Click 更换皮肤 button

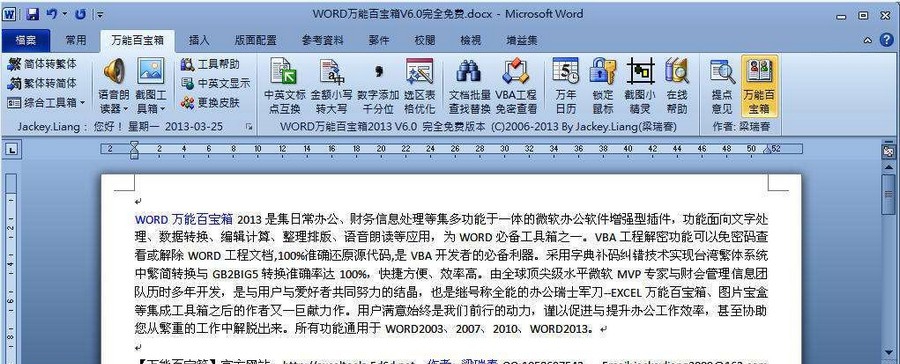tap(210, 103)
